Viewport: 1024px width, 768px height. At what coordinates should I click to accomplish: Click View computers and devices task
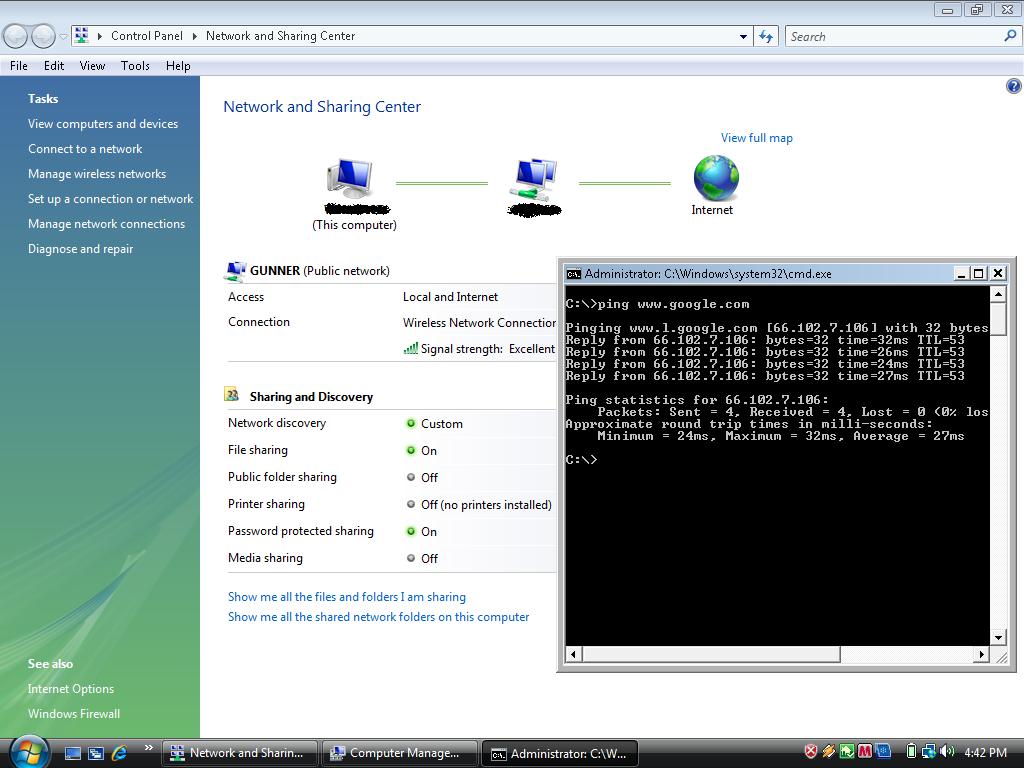[103, 123]
